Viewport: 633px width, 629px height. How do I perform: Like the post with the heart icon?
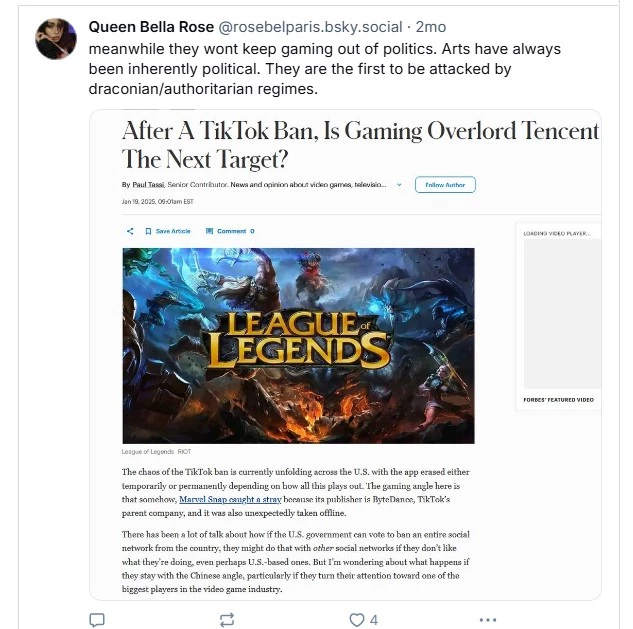tap(356, 620)
